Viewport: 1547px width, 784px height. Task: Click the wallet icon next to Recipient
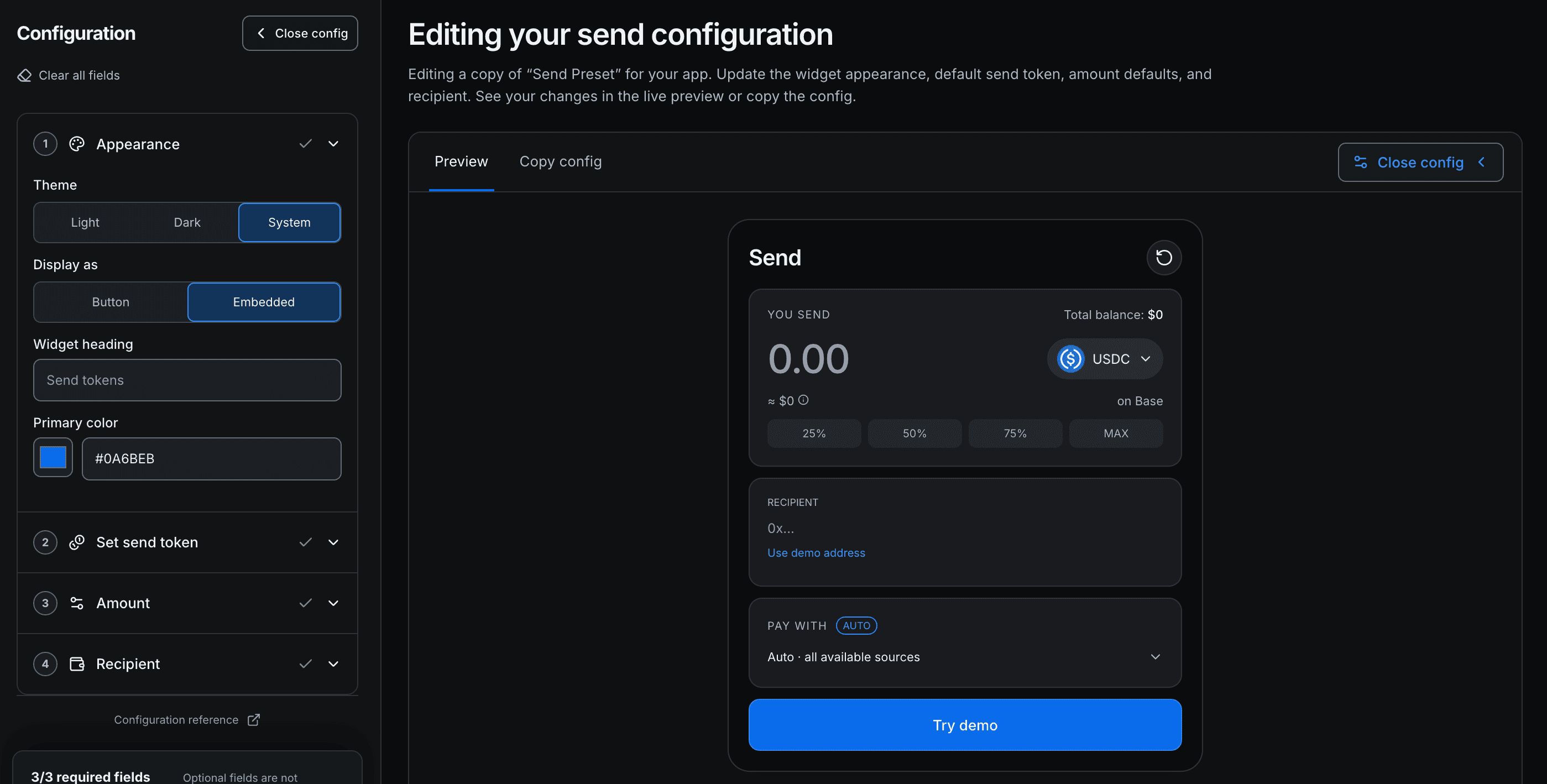pyautogui.click(x=77, y=663)
